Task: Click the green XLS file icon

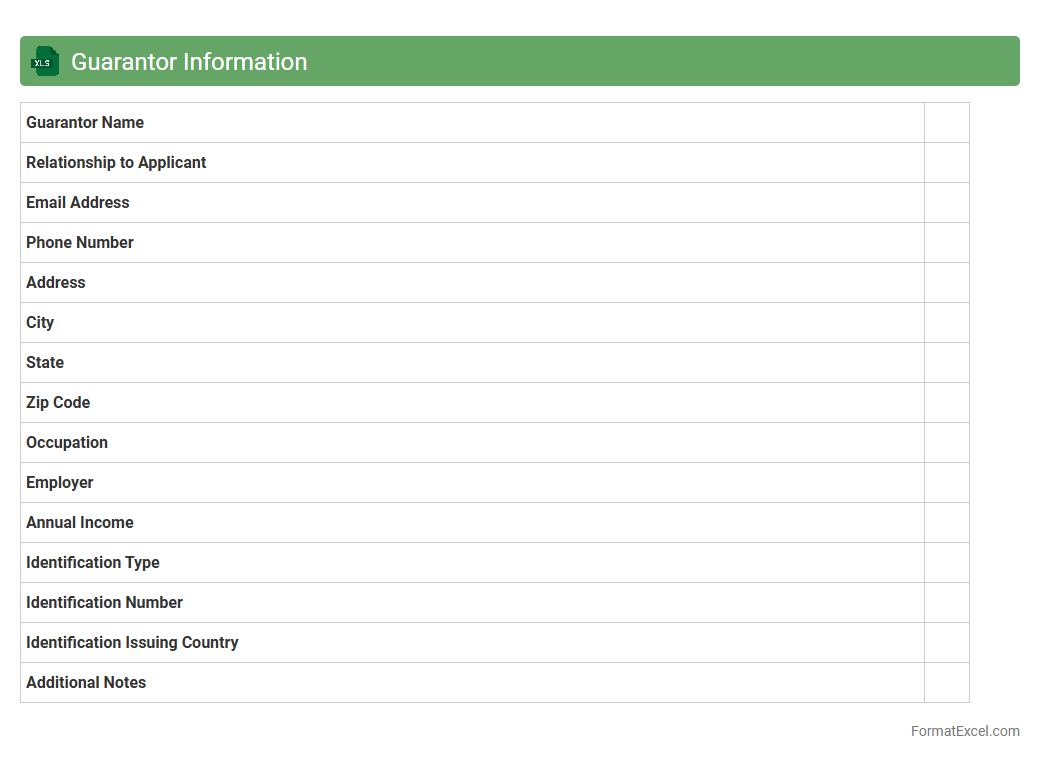Action: (x=44, y=62)
